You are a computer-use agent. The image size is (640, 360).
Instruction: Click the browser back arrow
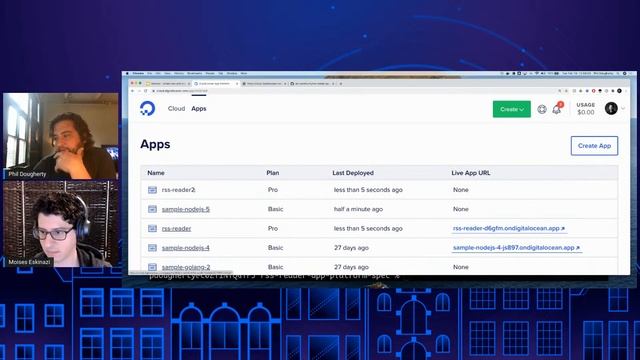coord(132,91)
